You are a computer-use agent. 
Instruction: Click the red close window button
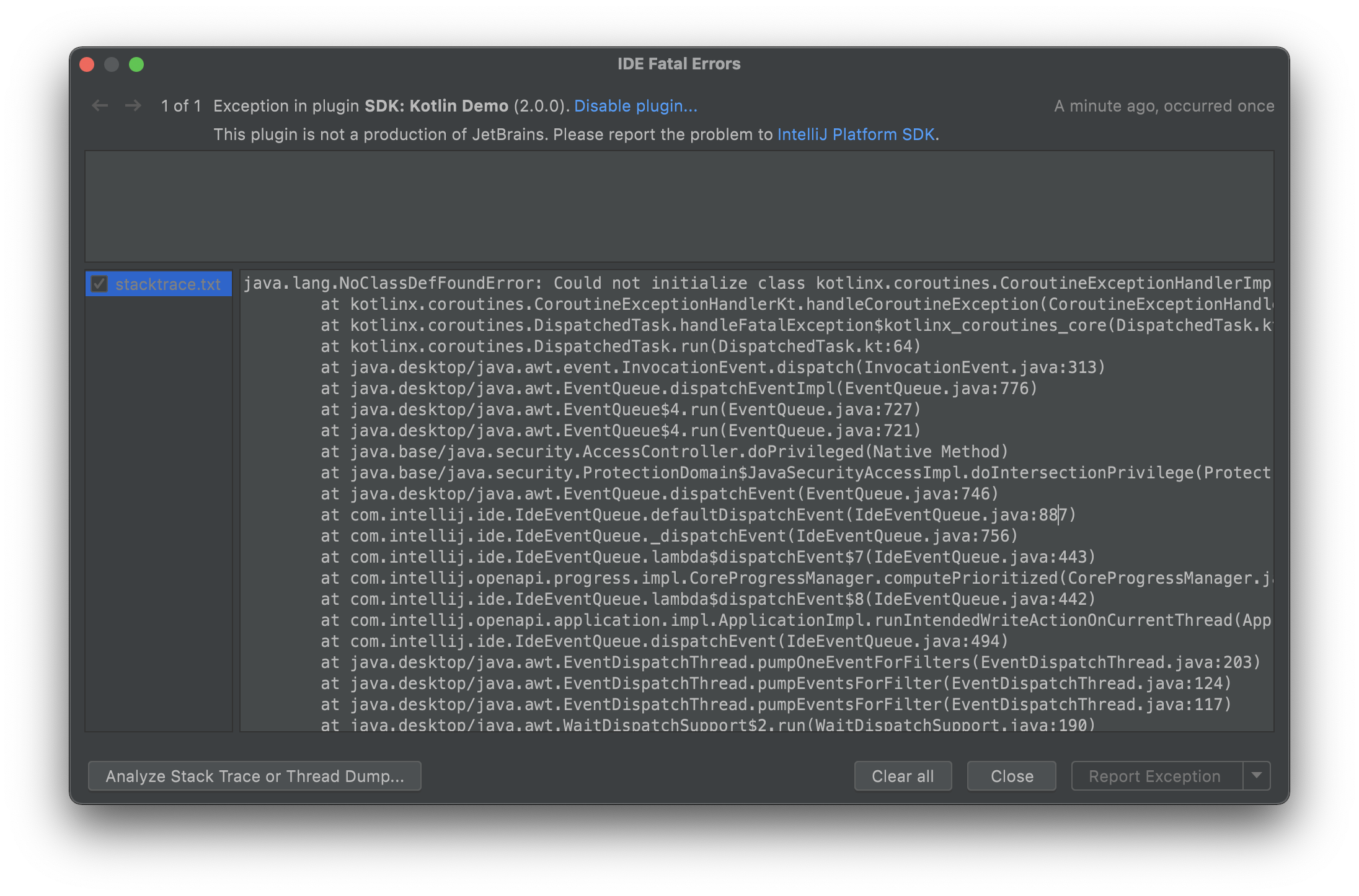point(87,64)
